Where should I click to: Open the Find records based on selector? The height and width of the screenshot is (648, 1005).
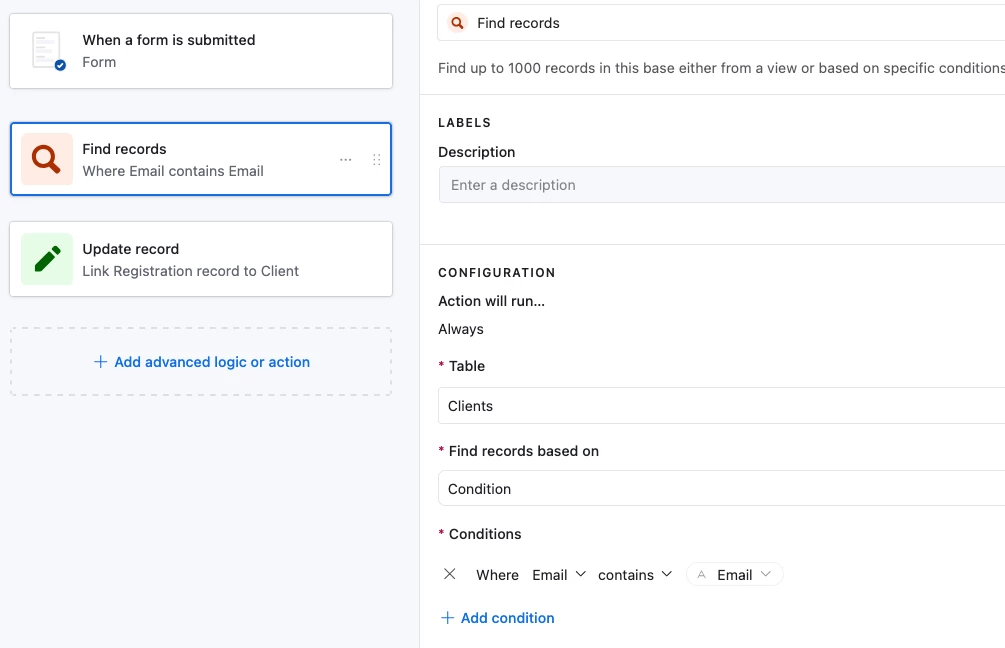(720, 489)
